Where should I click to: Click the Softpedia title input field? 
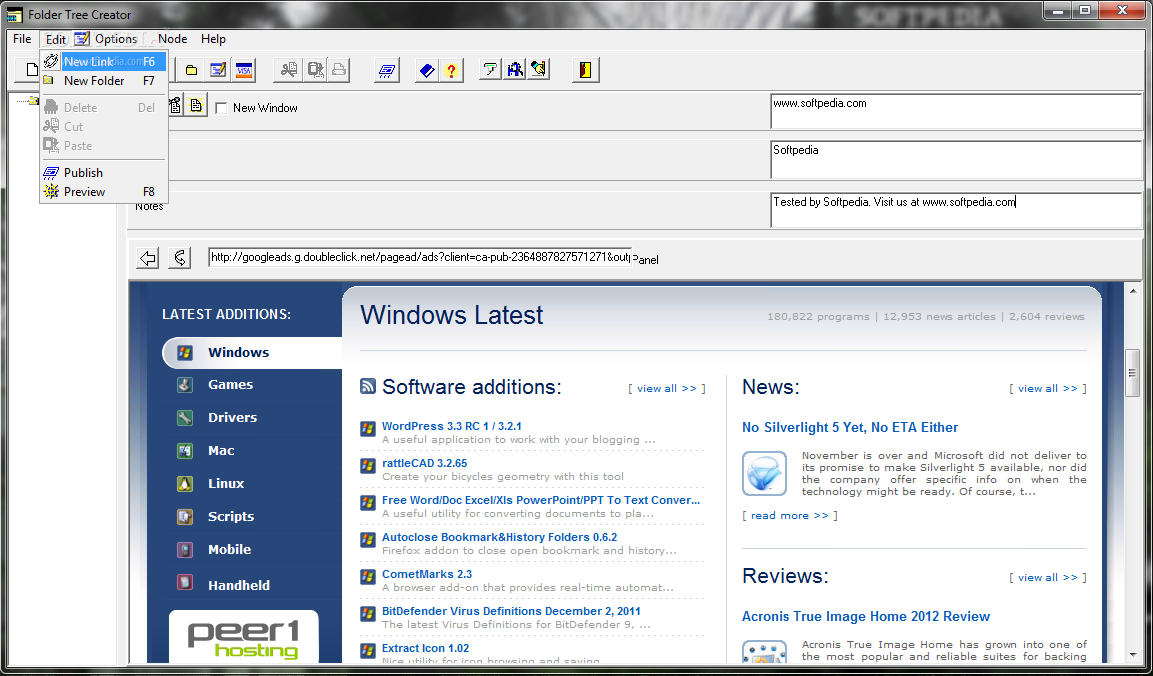(956, 159)
